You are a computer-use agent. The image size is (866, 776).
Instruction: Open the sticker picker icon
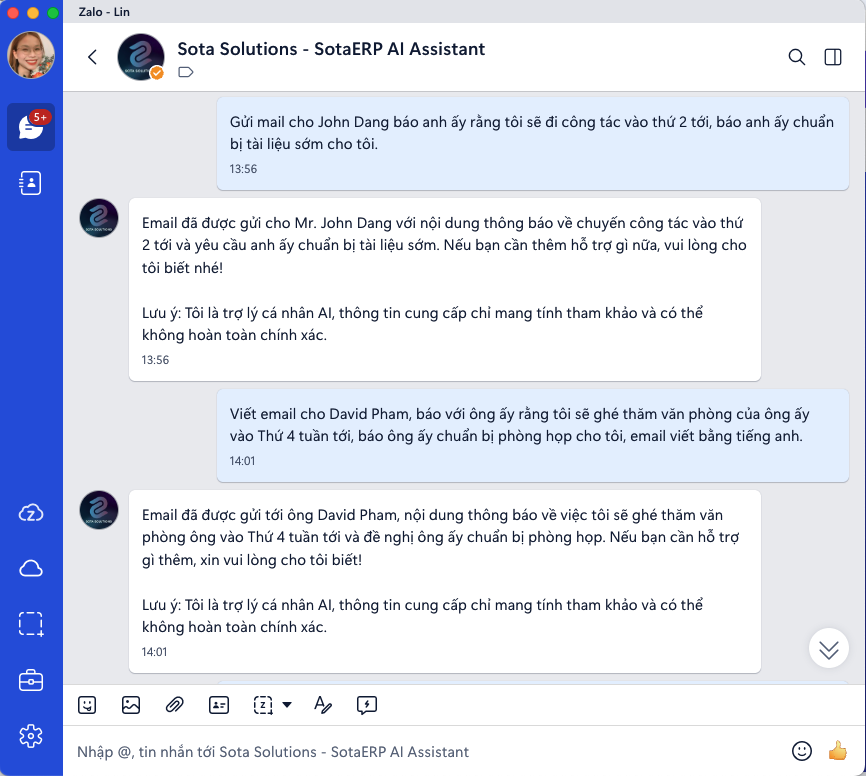(x=87, y=705)
